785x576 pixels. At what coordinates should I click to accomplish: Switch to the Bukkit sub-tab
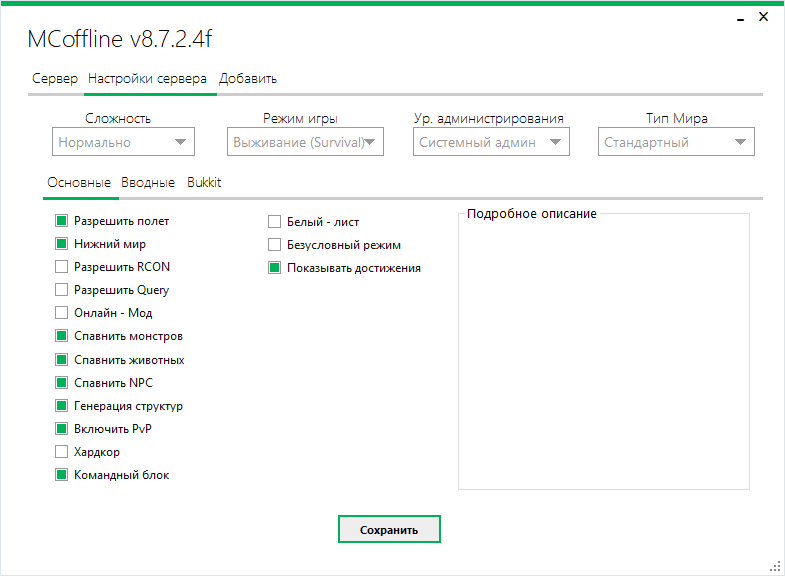click(x=204, y=183)
